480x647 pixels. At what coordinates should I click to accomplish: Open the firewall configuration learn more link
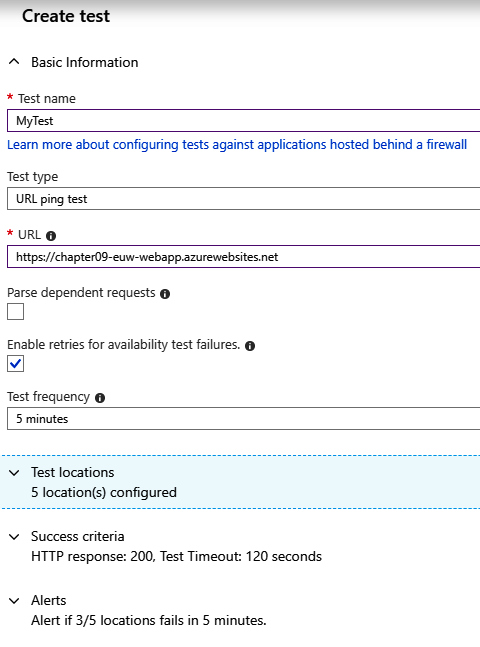pyautogui.click(x=237, y=144)
